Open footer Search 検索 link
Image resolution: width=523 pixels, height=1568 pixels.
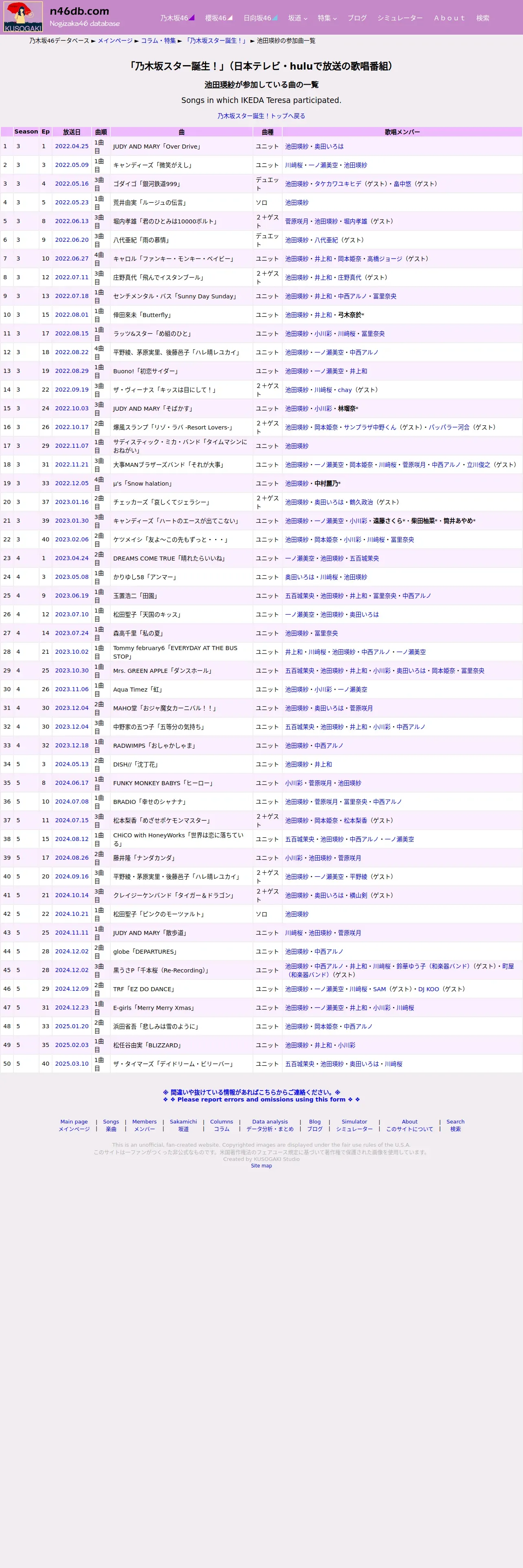coord(455,1126)
